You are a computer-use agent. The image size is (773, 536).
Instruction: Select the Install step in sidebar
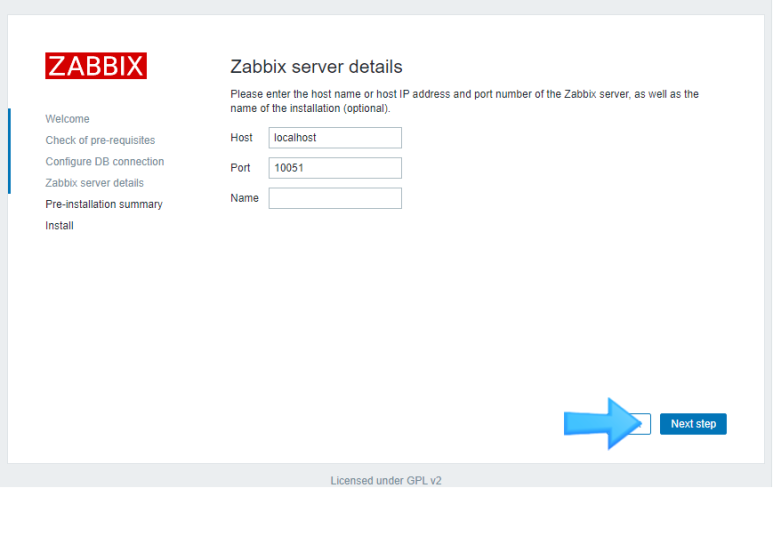pos(59,225)
